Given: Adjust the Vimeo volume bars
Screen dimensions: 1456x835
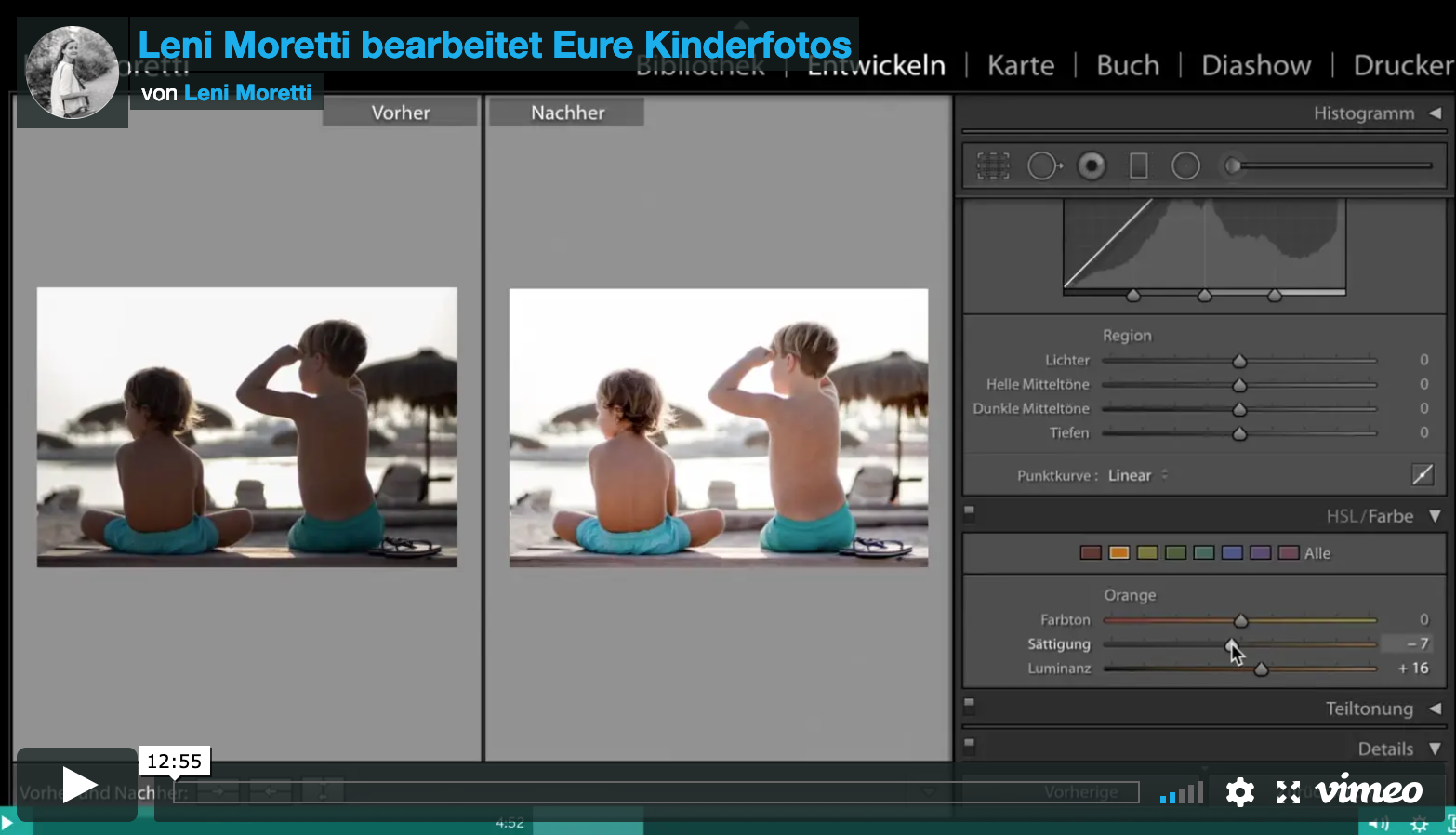Looking at the screenshot, I should click(x=1182, y=792).
